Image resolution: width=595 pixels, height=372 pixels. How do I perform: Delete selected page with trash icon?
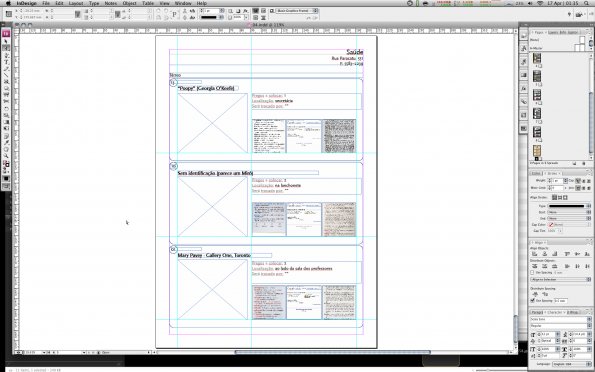click(584, 163)
